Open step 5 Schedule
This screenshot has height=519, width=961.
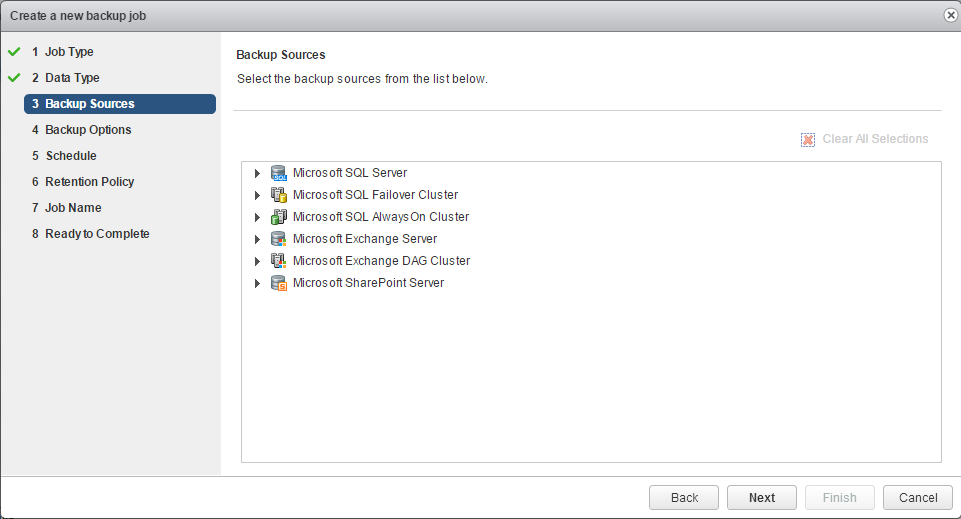click(x=64, y=156)
